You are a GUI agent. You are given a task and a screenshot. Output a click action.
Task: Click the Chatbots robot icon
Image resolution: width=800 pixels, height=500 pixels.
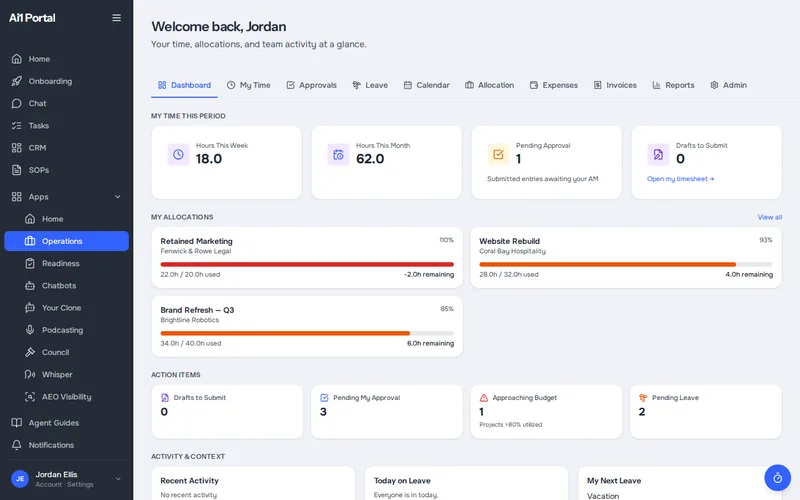coord(30,286)
